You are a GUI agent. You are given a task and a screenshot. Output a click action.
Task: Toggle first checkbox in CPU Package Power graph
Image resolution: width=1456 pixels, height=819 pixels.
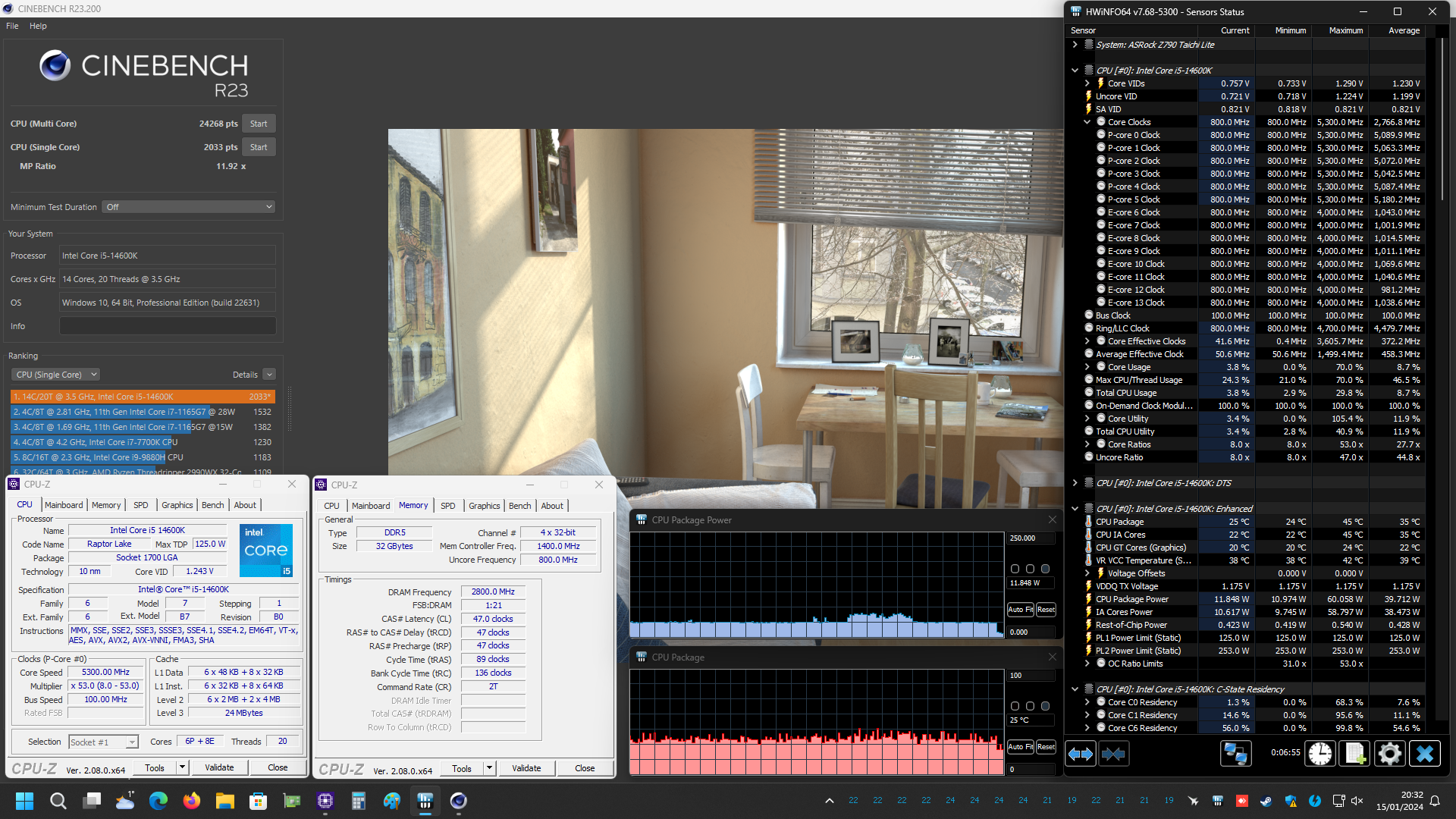1015,569
